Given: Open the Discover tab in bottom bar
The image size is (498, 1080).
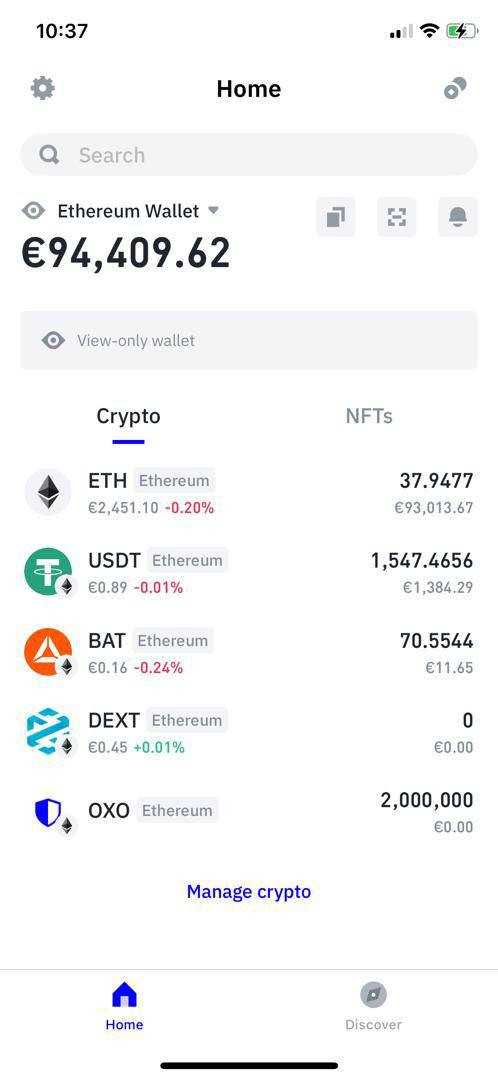Looking at the screenshot, I should tap(373, 1006).
